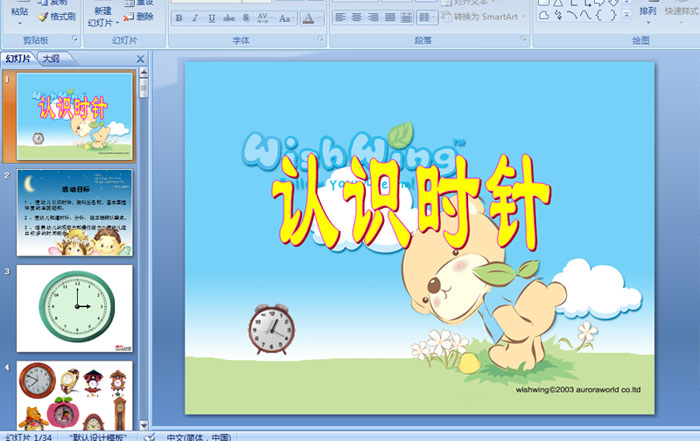
Task: Open the Paragraph (段落) dialog launcher
Action: coord(524,39)
